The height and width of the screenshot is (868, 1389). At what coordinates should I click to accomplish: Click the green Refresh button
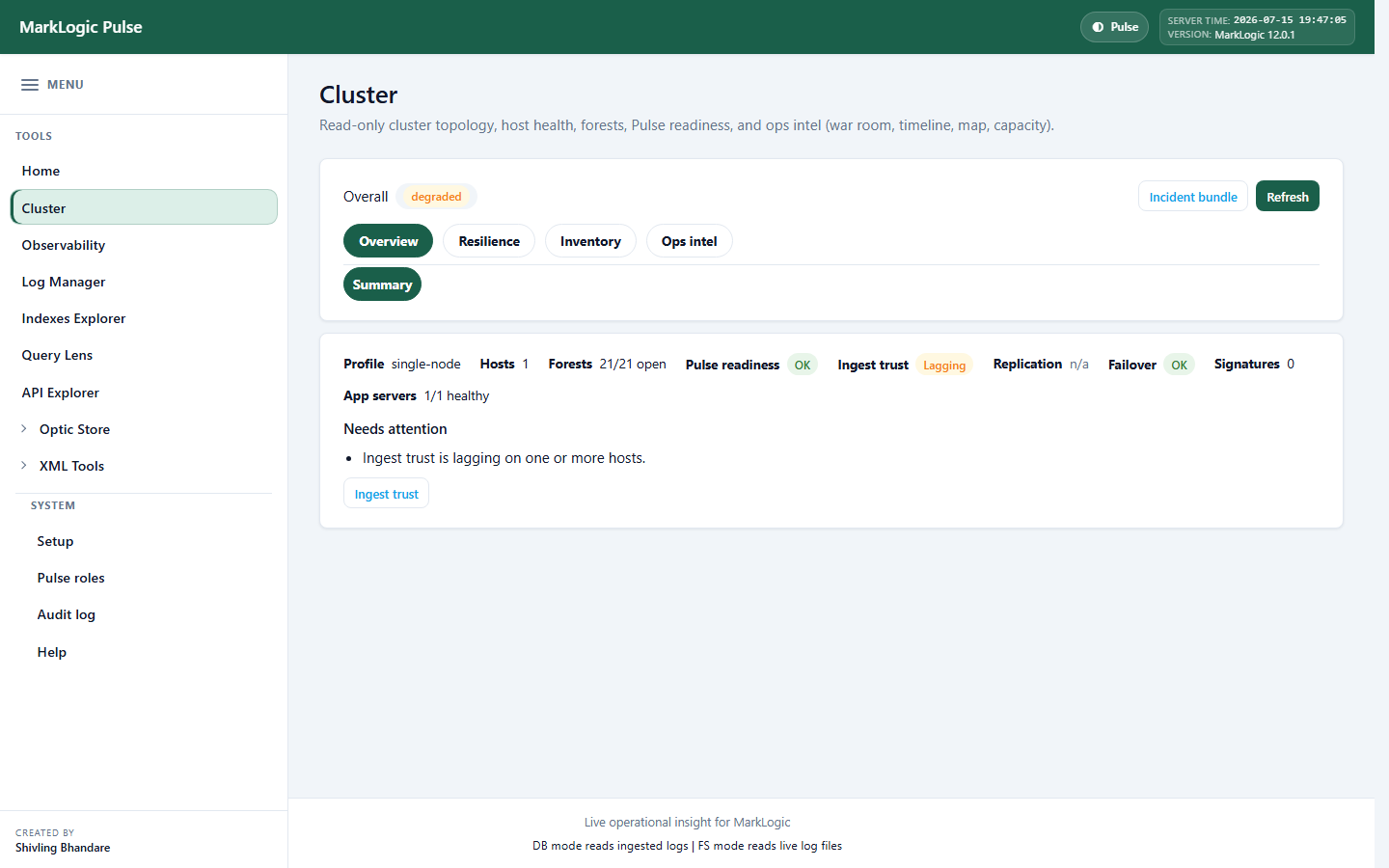[x=1287, y=197]
